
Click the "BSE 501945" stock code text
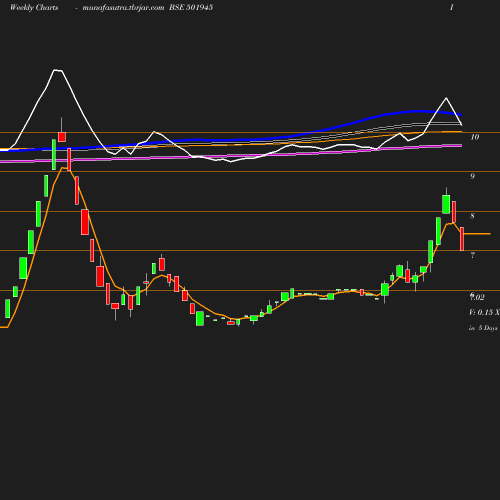[x=191, y=8]
